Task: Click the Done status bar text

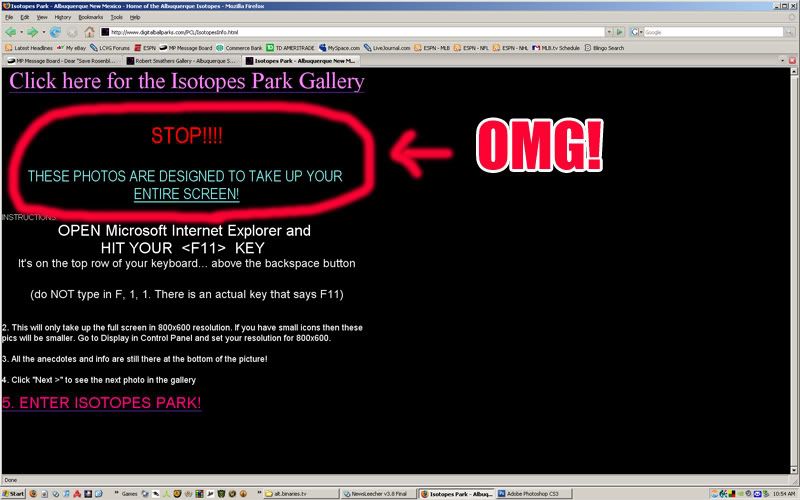Action: tap(11, 480)
